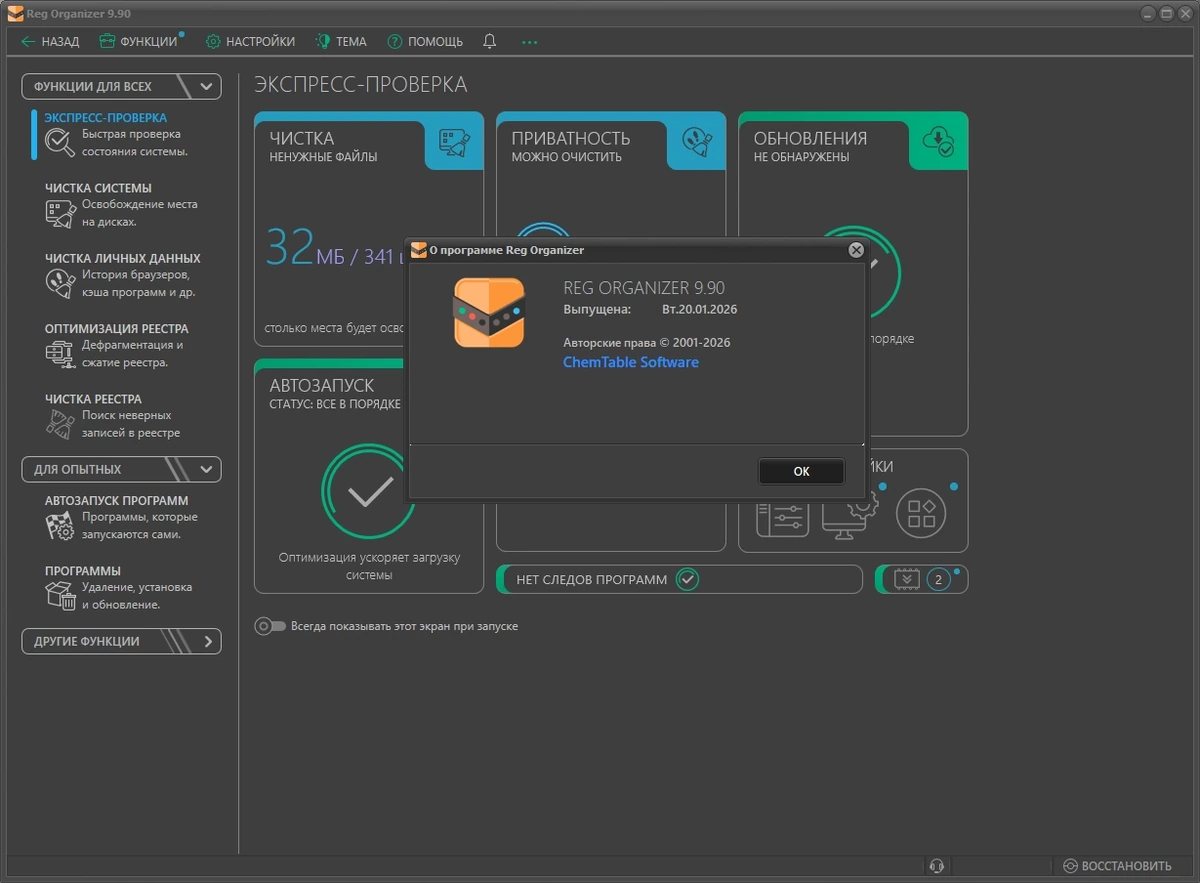Viewport: 1200px width, 883px height.
Task: Click ЭКСПРЕСС-ПРОВЕРКА page heading
Action: click(360, 84)
